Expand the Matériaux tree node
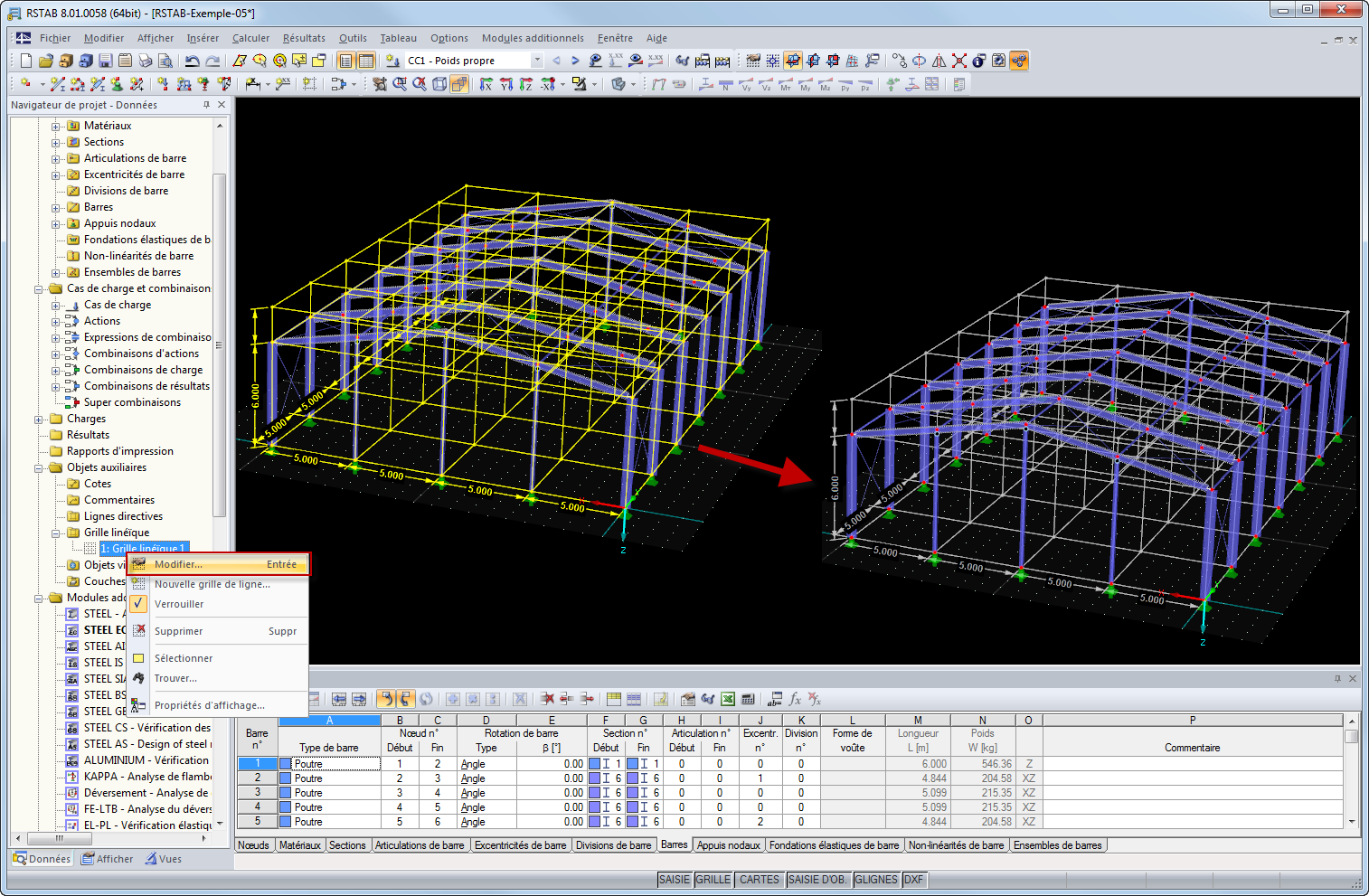Image resolution: width=1369 pixels, height=896 pixels. (x=56, y=127)
